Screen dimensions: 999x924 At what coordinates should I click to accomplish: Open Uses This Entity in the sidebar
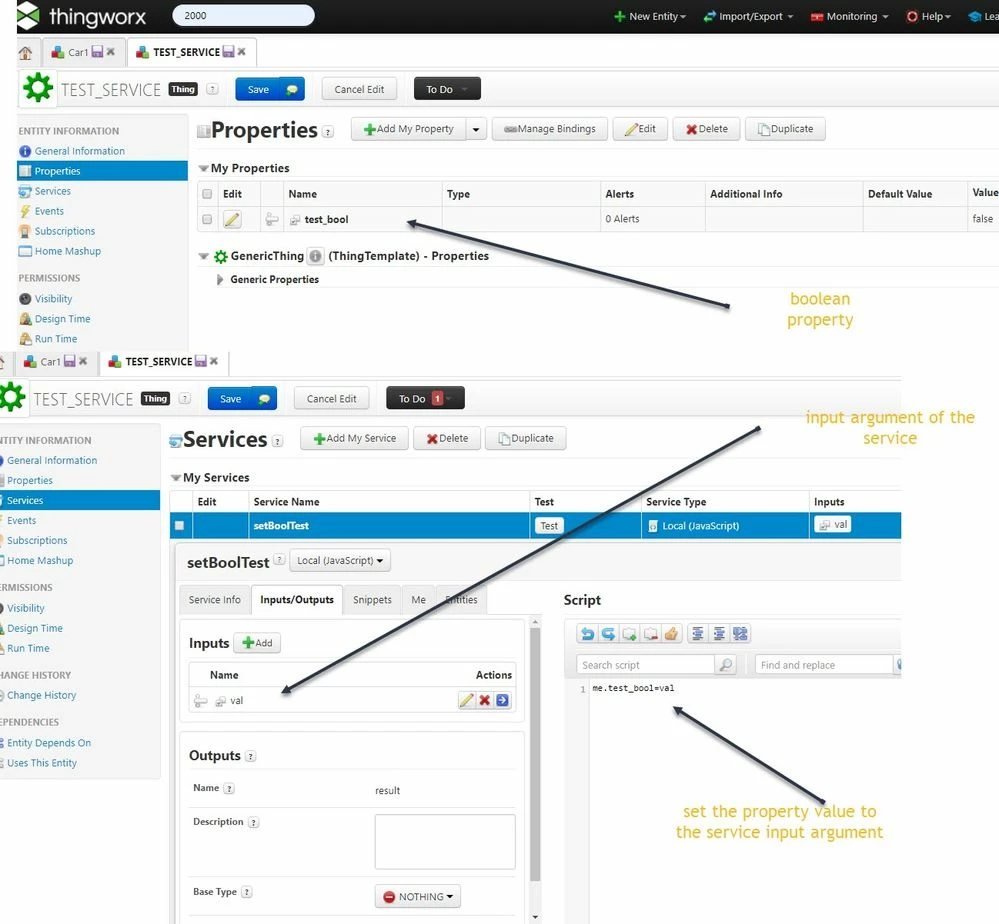point(42,763)
